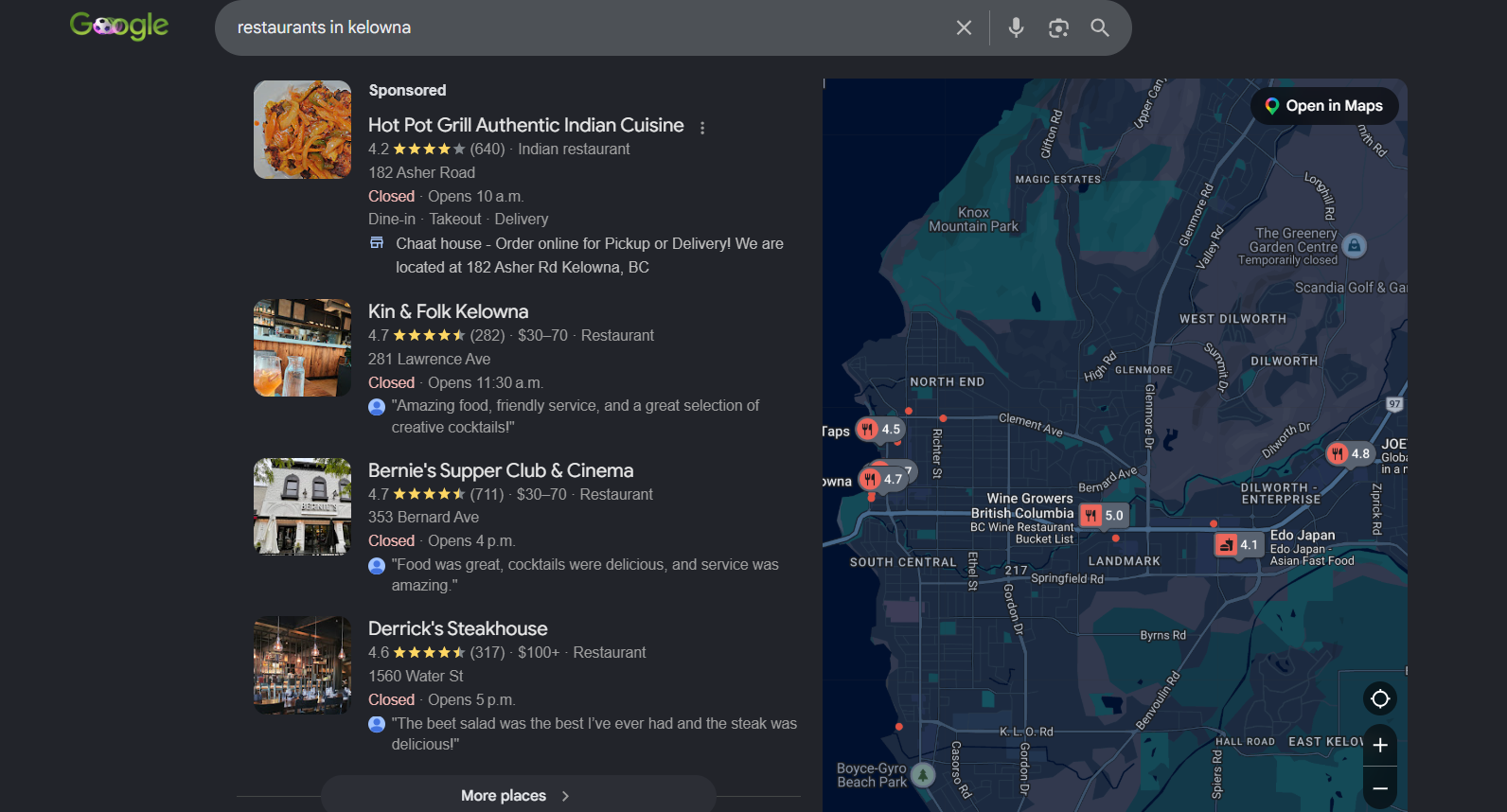Click Highway 97 shield on map
This screenshot has height=812, width=1507.
(1394, 404)
